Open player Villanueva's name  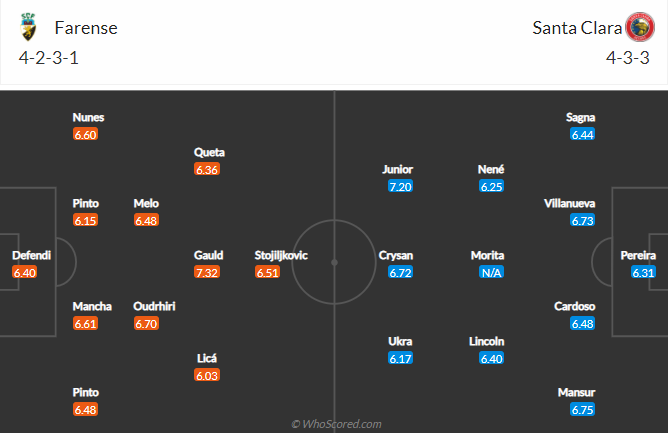tap(569, 203)
